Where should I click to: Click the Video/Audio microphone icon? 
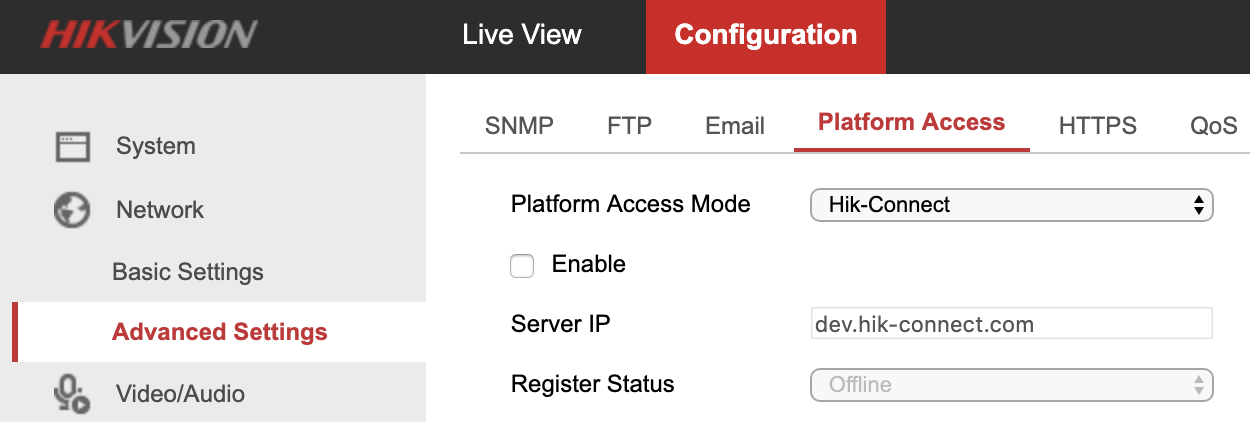pos(72,393)
